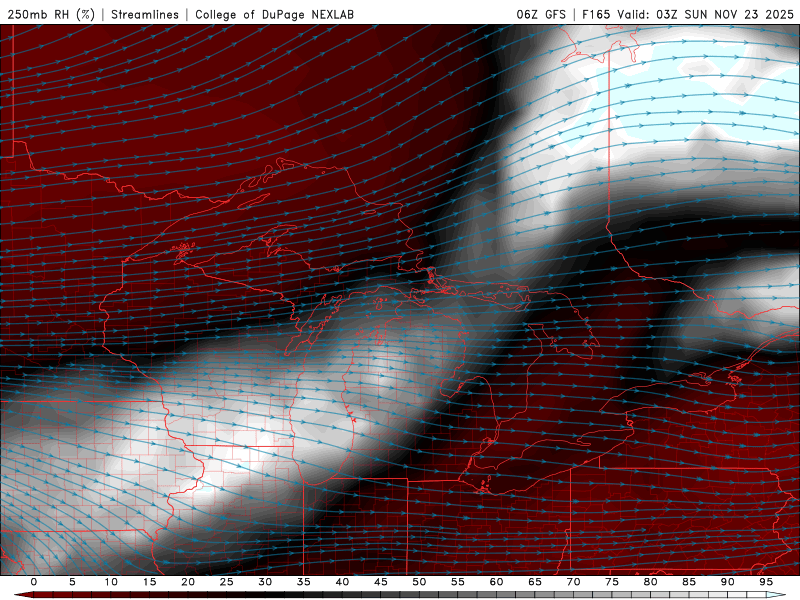The height and width of the screenshot is (600, 800).
Task: Click "College of DuPage NEXLAB" header text
Action: tap(274, 14)
